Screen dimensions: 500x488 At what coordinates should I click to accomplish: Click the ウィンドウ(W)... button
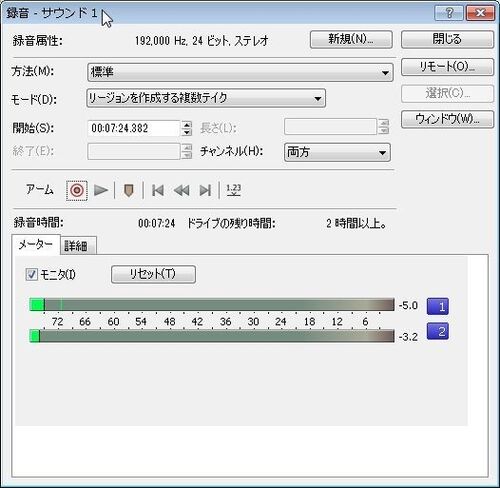(447, 119)
